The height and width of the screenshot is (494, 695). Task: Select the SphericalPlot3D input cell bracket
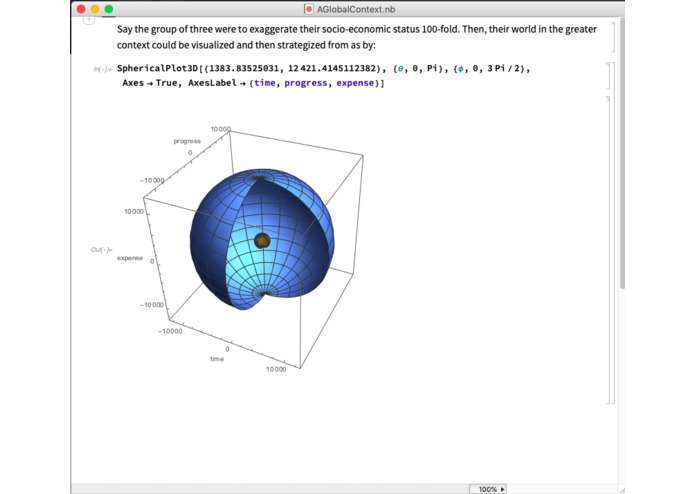(x=609, y=76)
